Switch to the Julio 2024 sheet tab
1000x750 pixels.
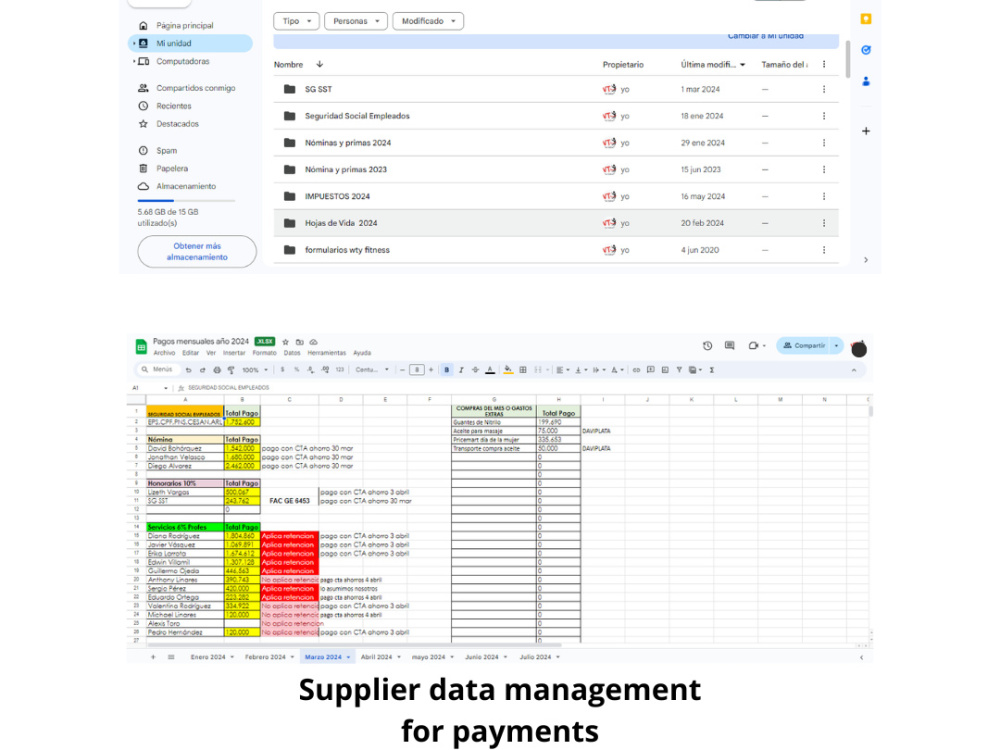point(535,657)
